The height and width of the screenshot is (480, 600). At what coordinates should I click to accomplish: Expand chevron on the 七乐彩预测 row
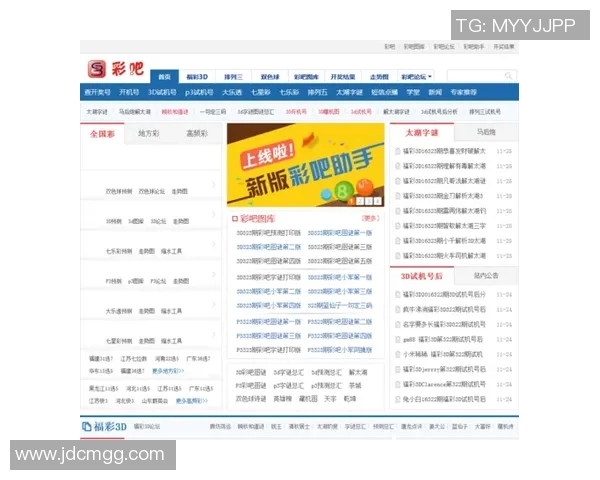tap(214, 244)
